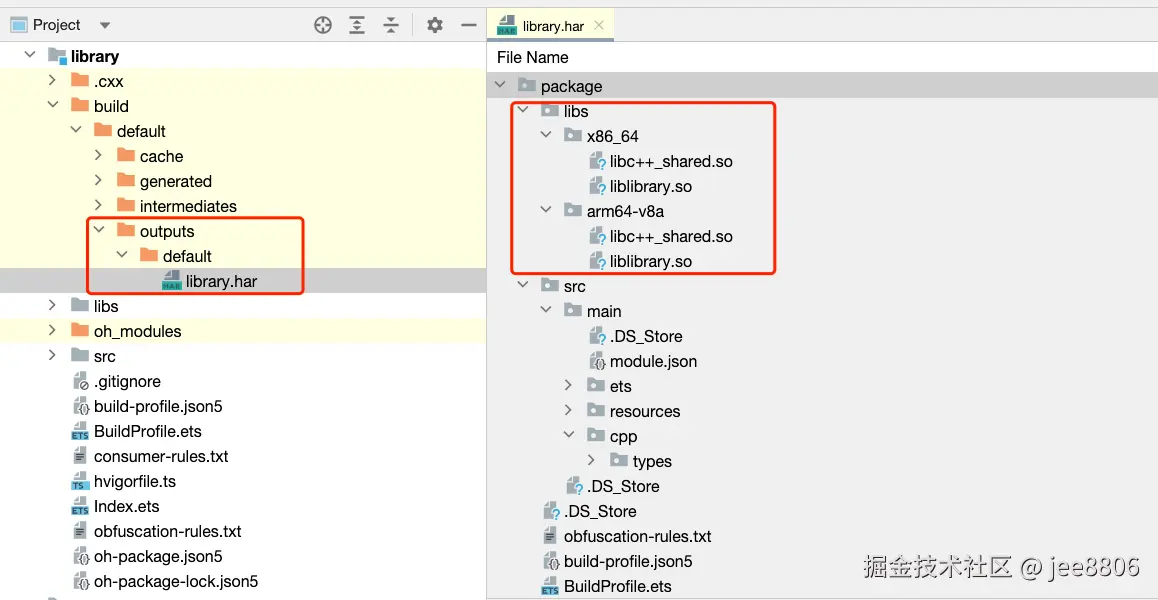Click libc++_shared.so icon under x86_64

(x=597, y=161)
